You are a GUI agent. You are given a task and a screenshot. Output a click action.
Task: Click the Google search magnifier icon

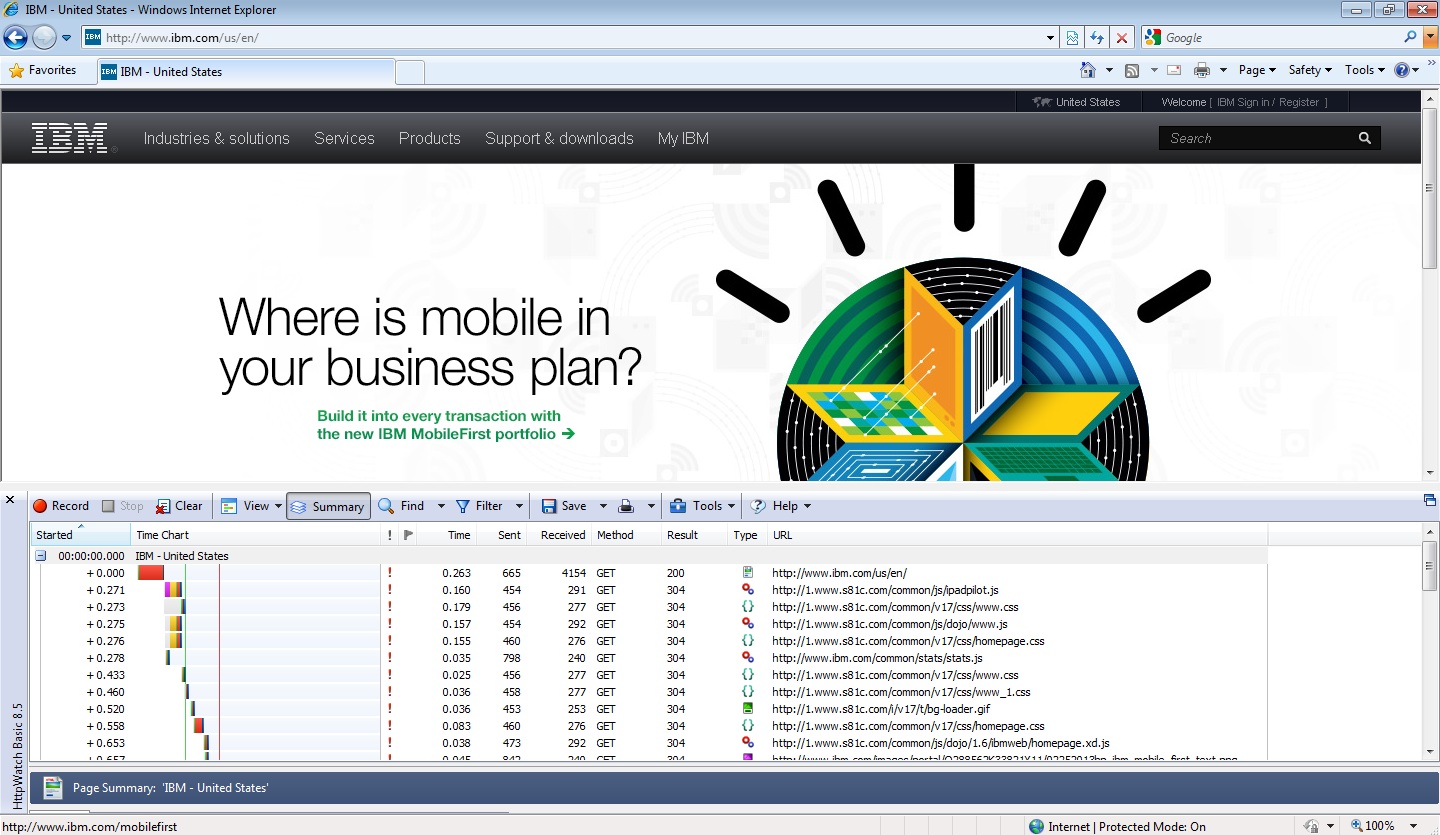tap(1410, 37)
